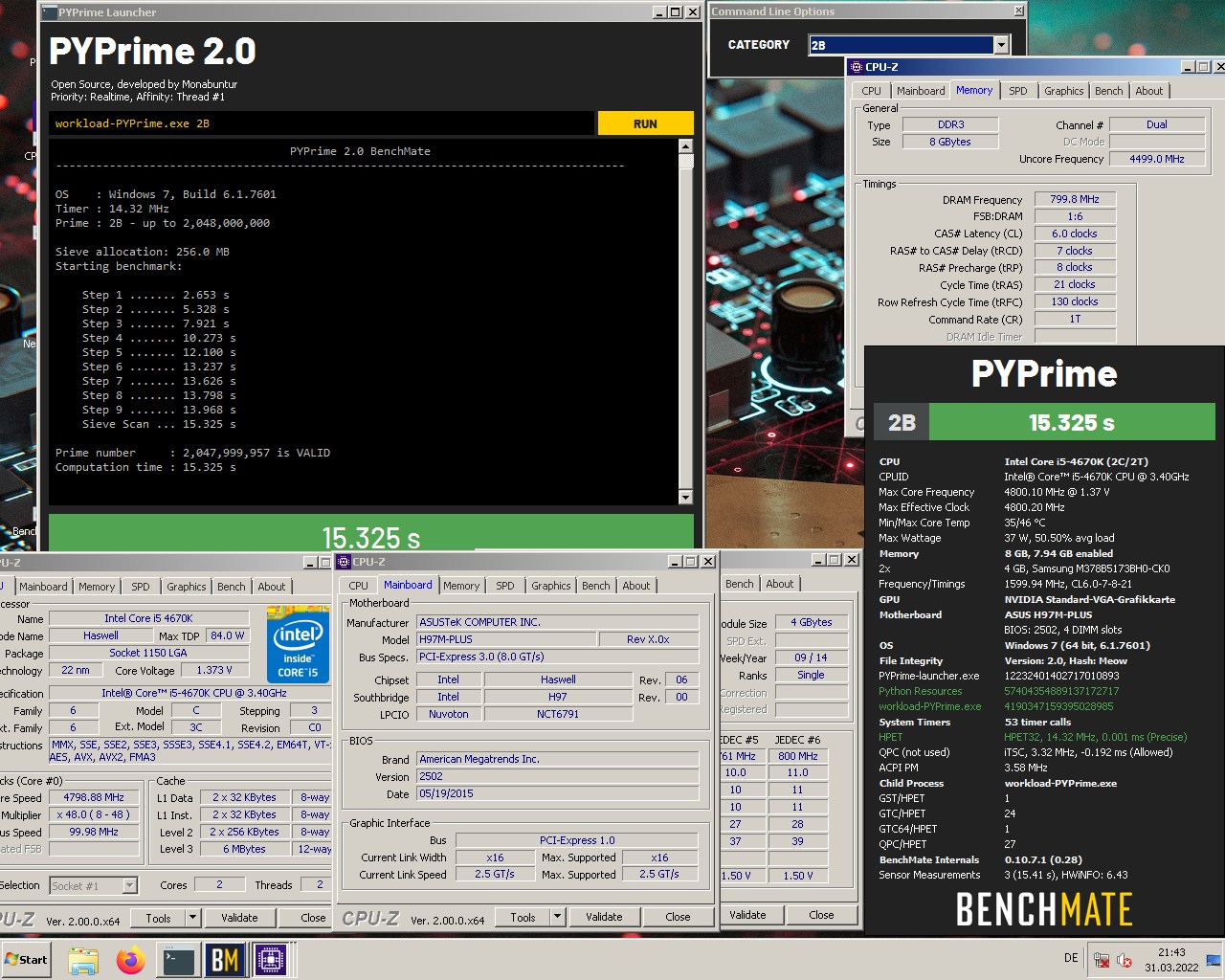The image size is (1225, 980).
Task: Maximize the PYPrime Launcher window
Action: [676, 12]
